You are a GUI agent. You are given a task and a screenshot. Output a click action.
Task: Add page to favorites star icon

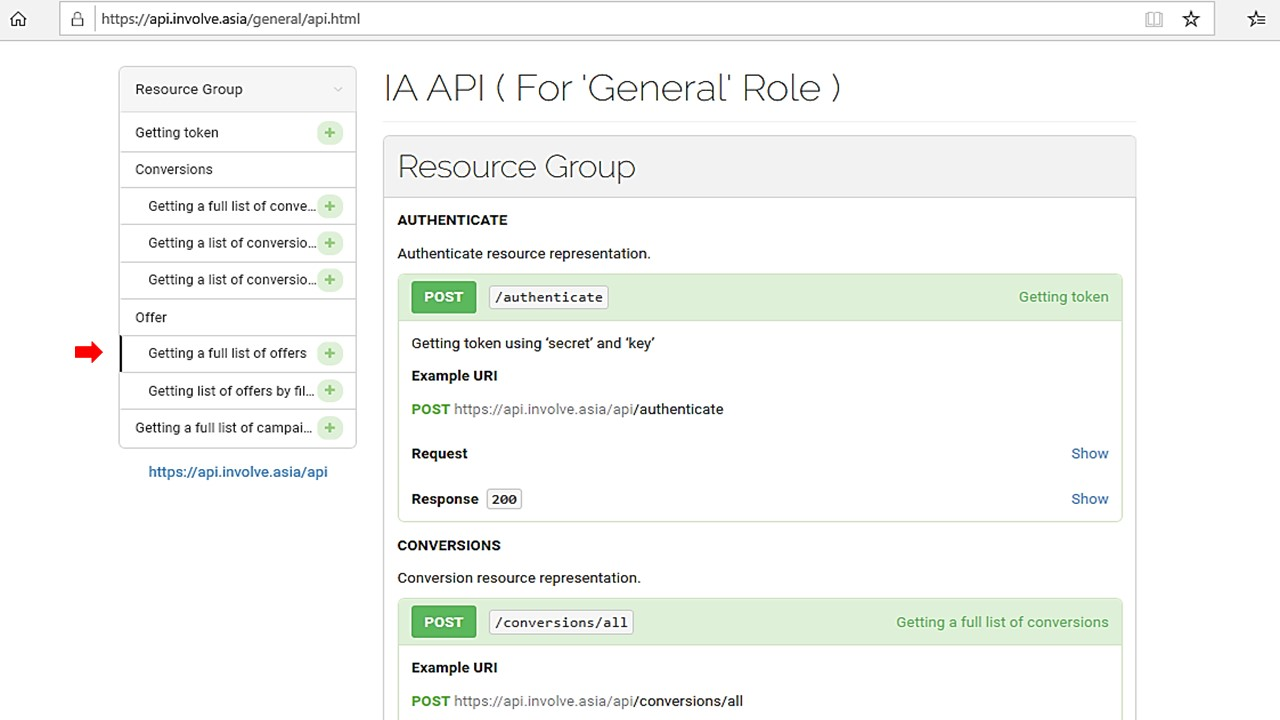[x=1191, y=19]
